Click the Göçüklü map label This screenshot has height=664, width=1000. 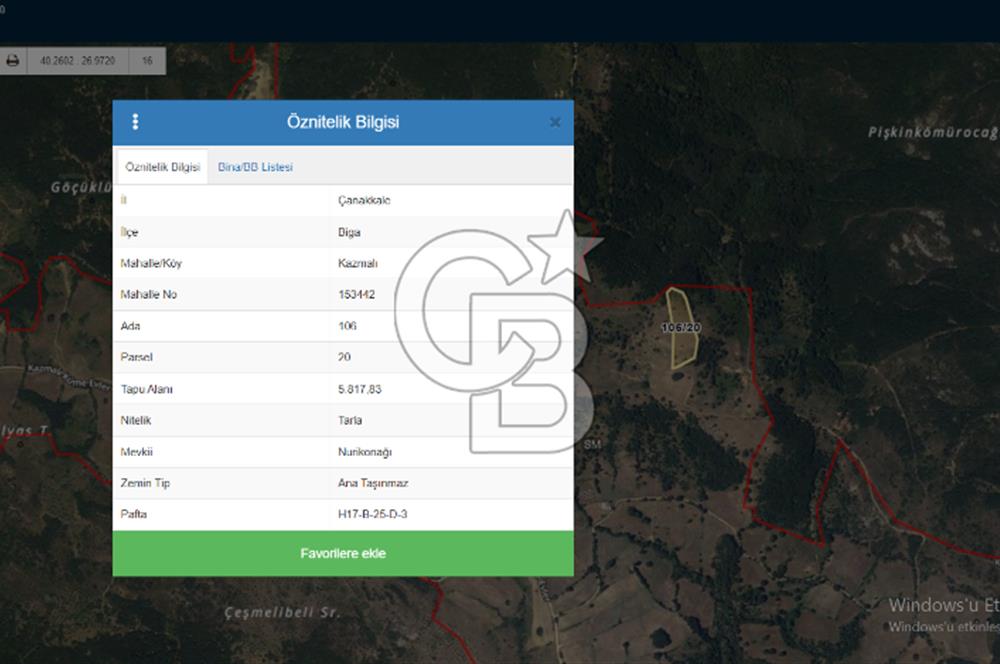82,188
